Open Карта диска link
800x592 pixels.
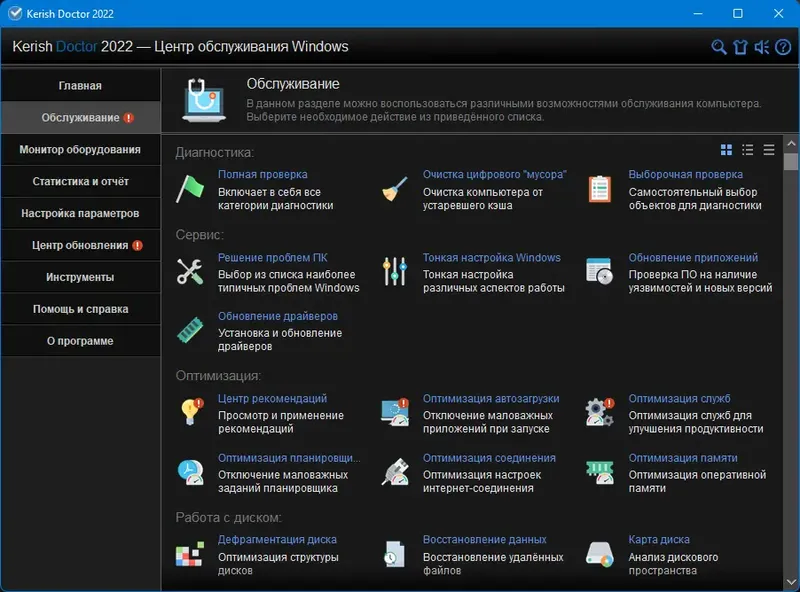click(x=659, y=539)
